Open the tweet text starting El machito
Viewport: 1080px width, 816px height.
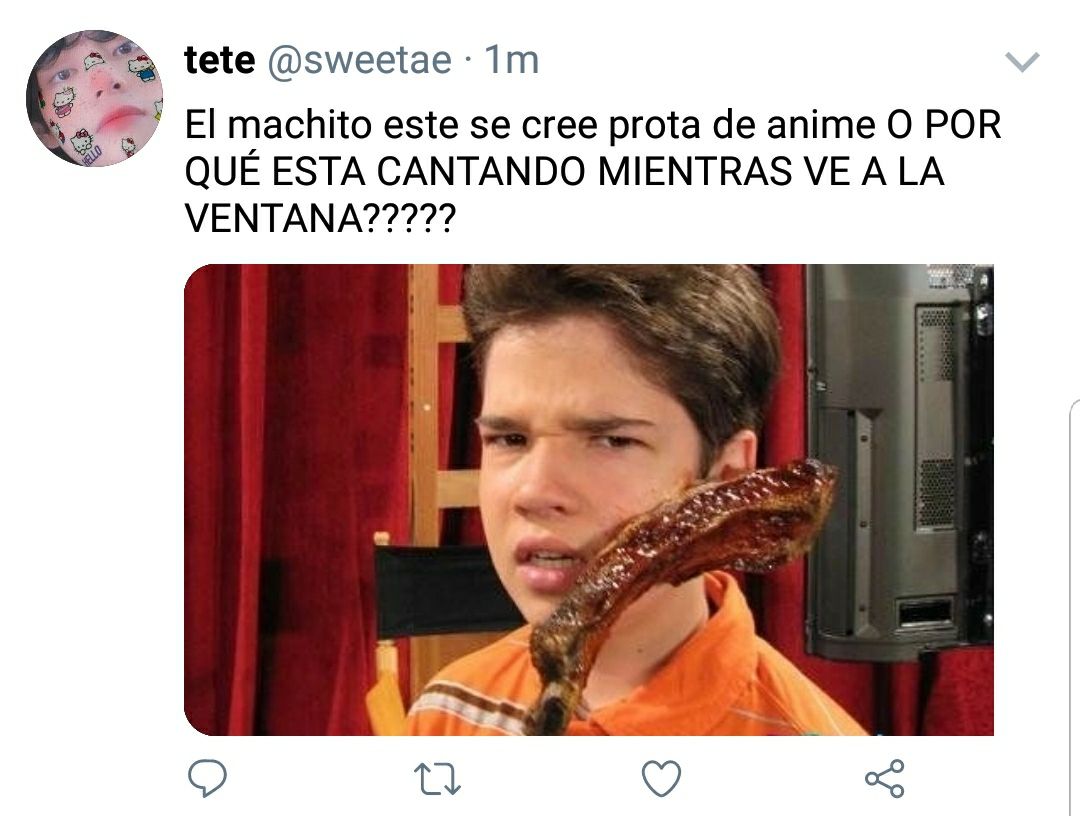592,171
